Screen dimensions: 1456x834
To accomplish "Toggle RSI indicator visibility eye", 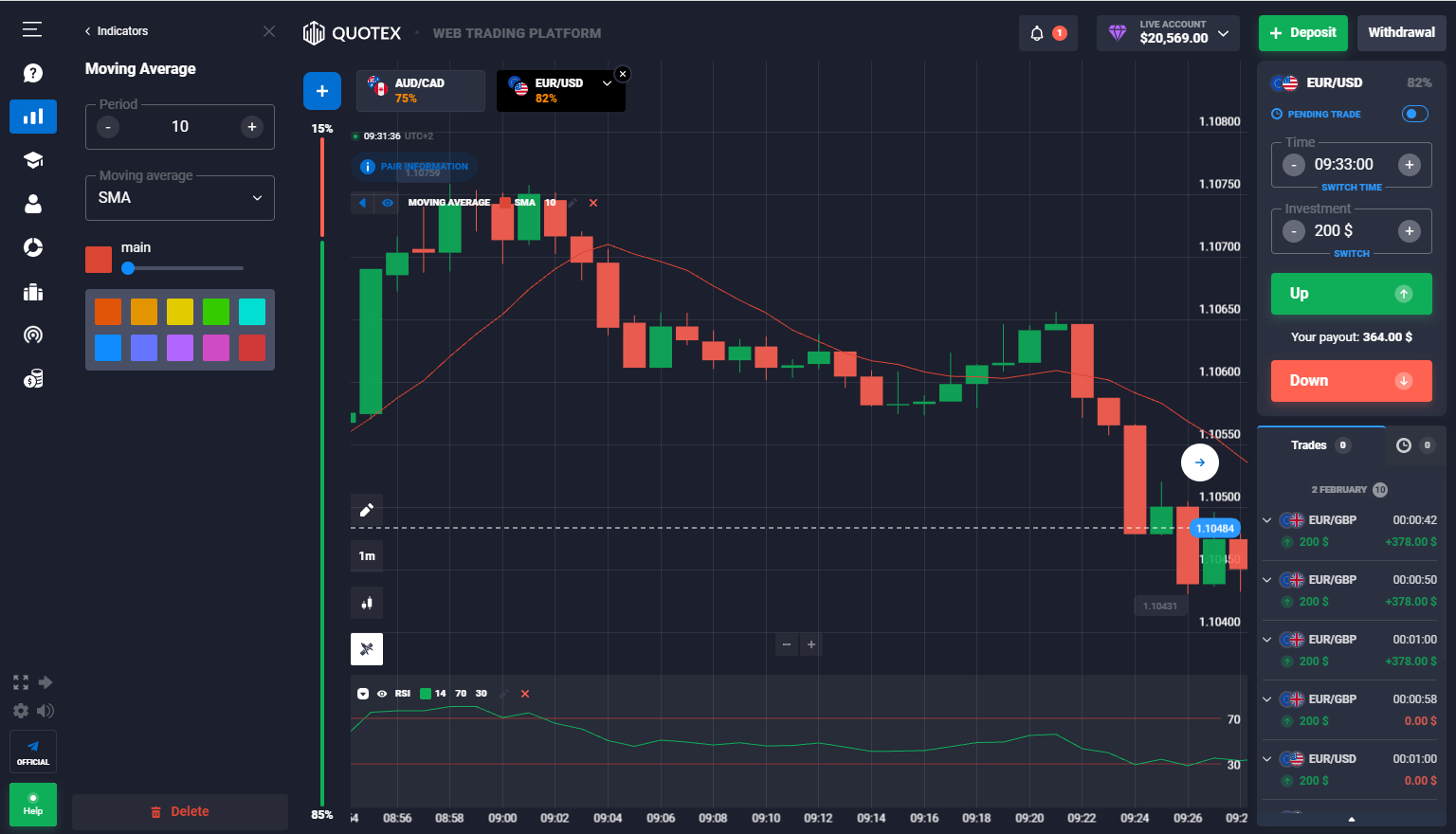I will [382, 694].
